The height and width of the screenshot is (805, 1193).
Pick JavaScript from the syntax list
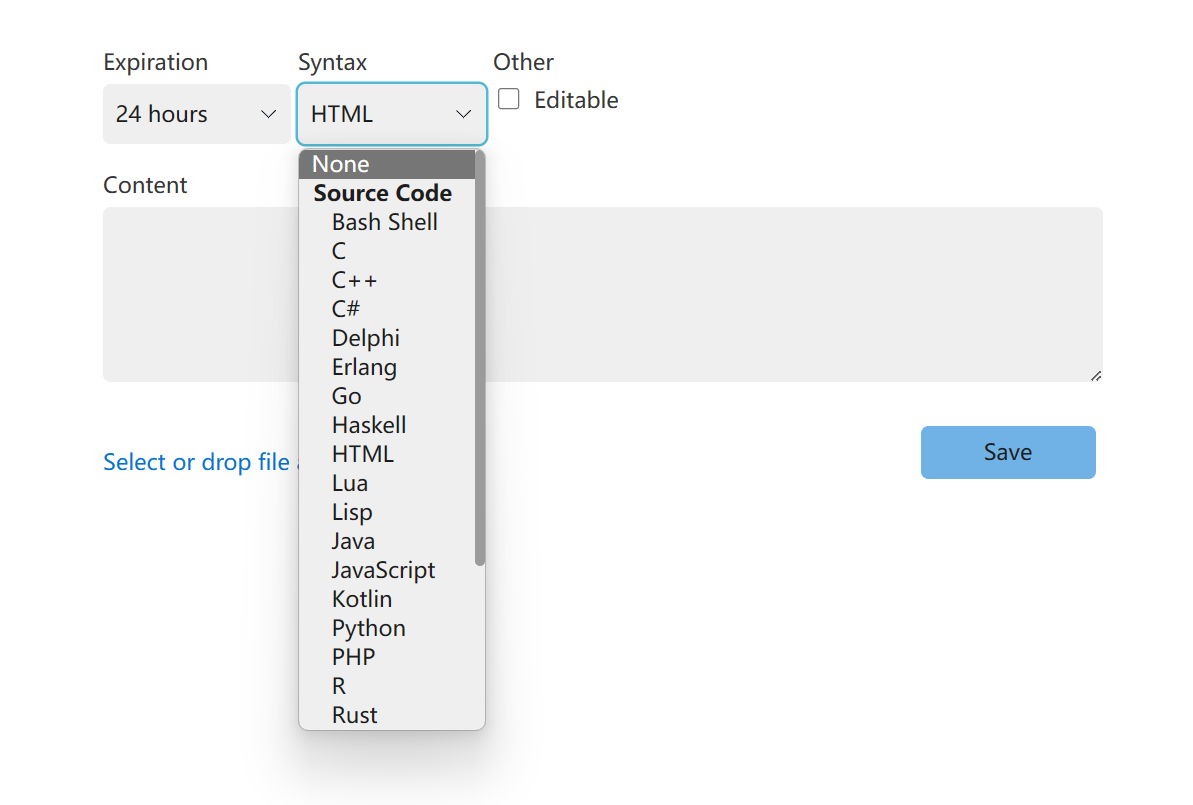(383, 570)
